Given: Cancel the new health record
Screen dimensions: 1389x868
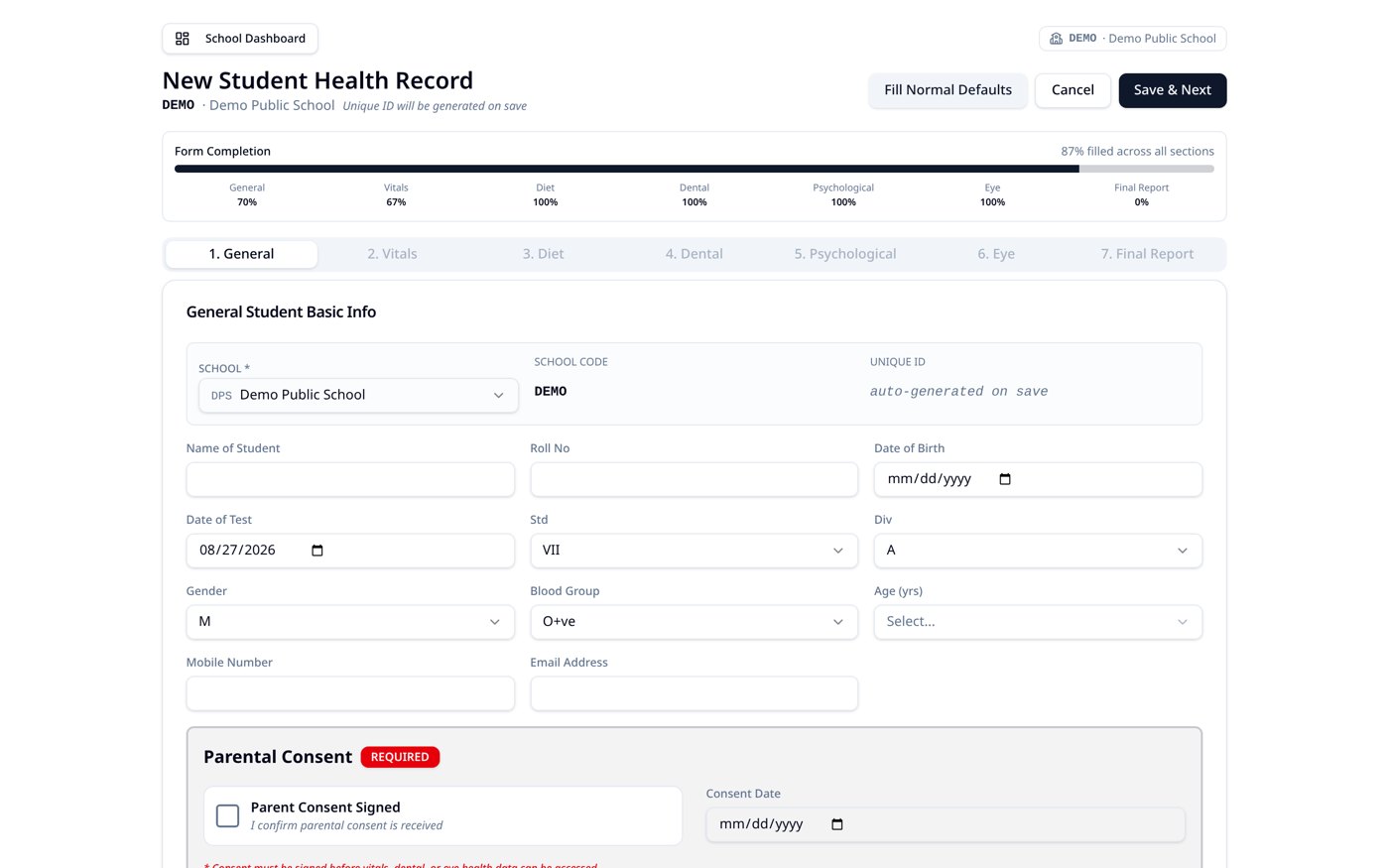Looking at the screenshot, I should [x=1073, y=90].
